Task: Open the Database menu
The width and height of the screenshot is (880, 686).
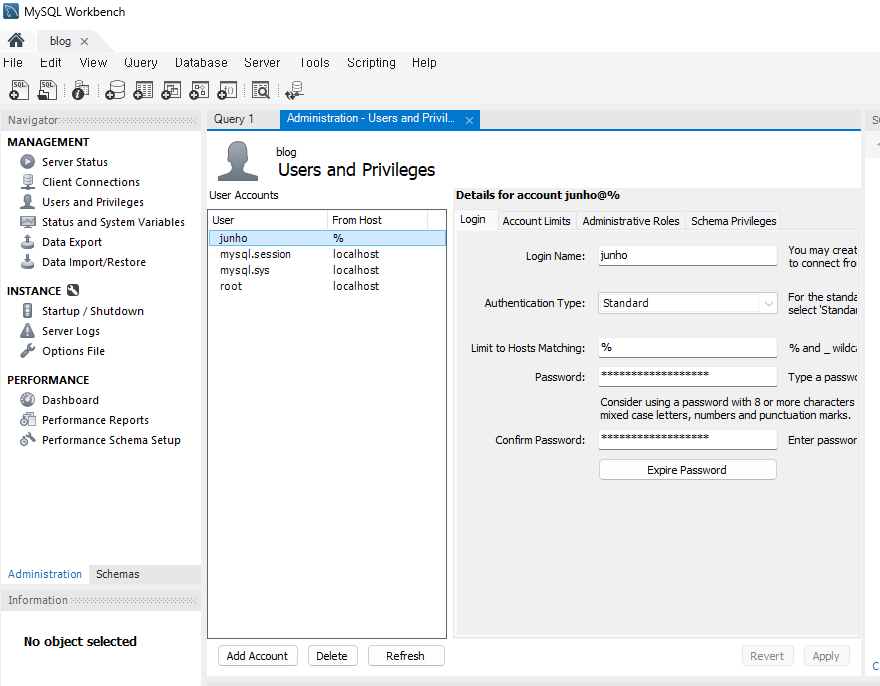Action: click(x=201, y=63)
